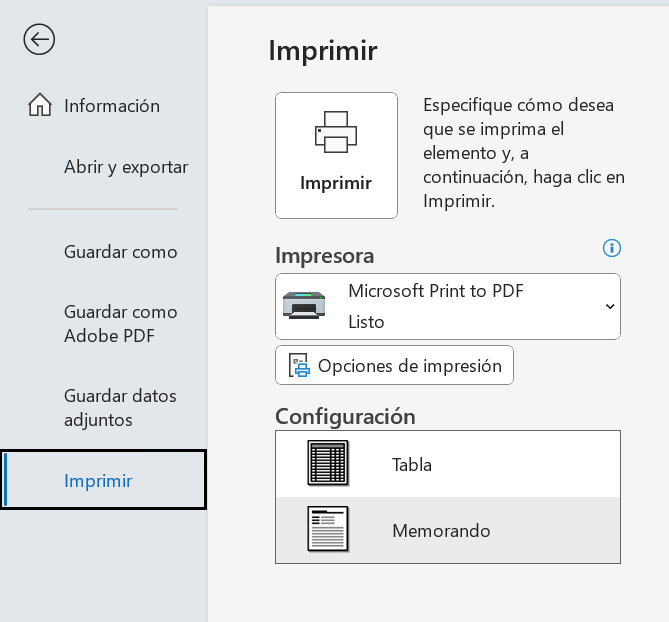
Task: Click the printer device icon for Microsoft Print to PDF
Action: pyautogui.click(x=303, y=306)
